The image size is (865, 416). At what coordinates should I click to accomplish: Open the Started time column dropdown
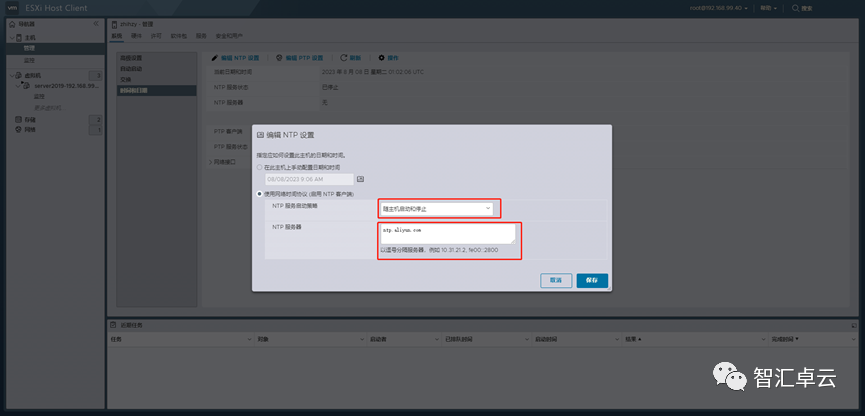tap(617, 339)
